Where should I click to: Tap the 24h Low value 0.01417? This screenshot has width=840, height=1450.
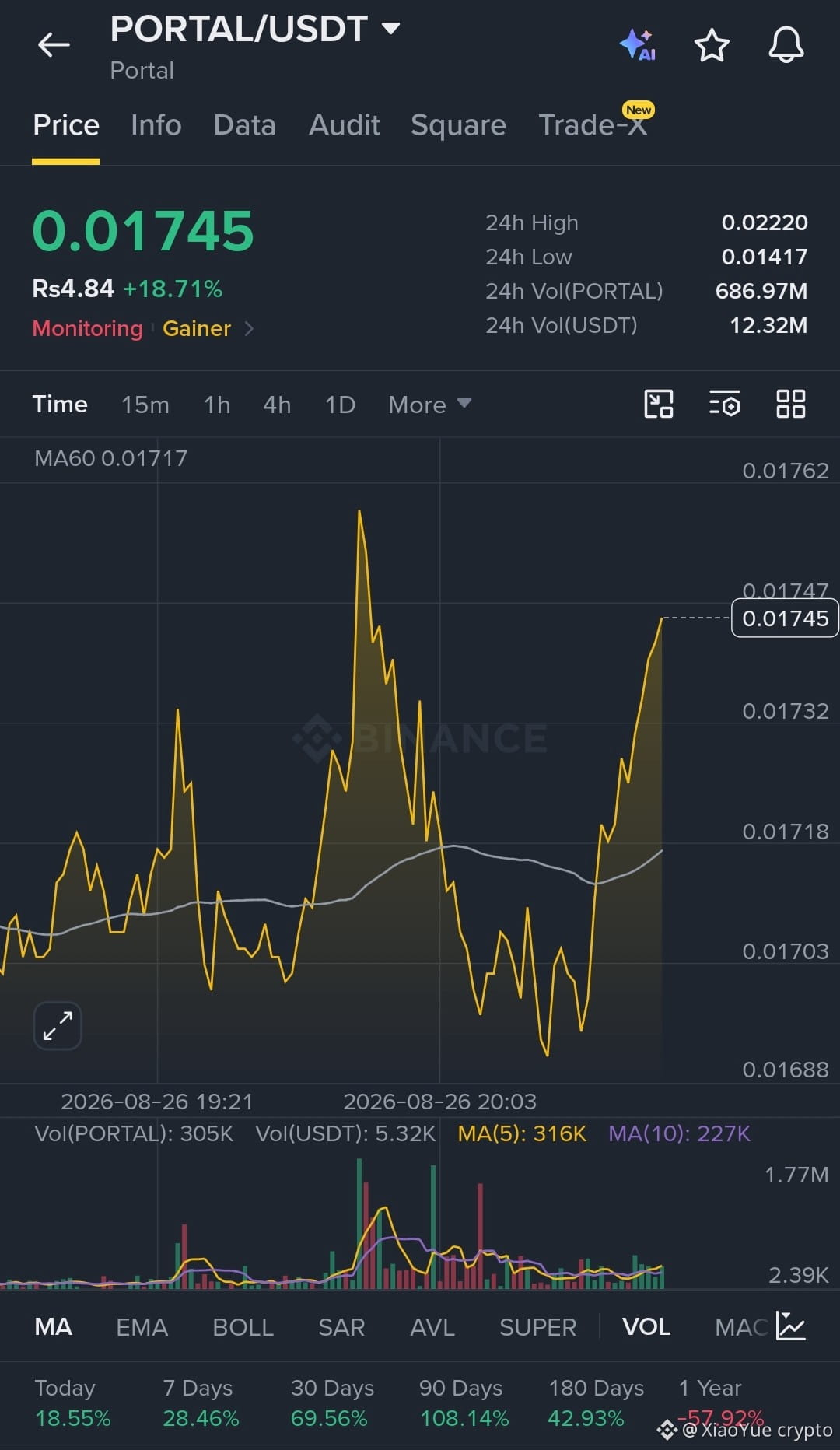[765, 257]
